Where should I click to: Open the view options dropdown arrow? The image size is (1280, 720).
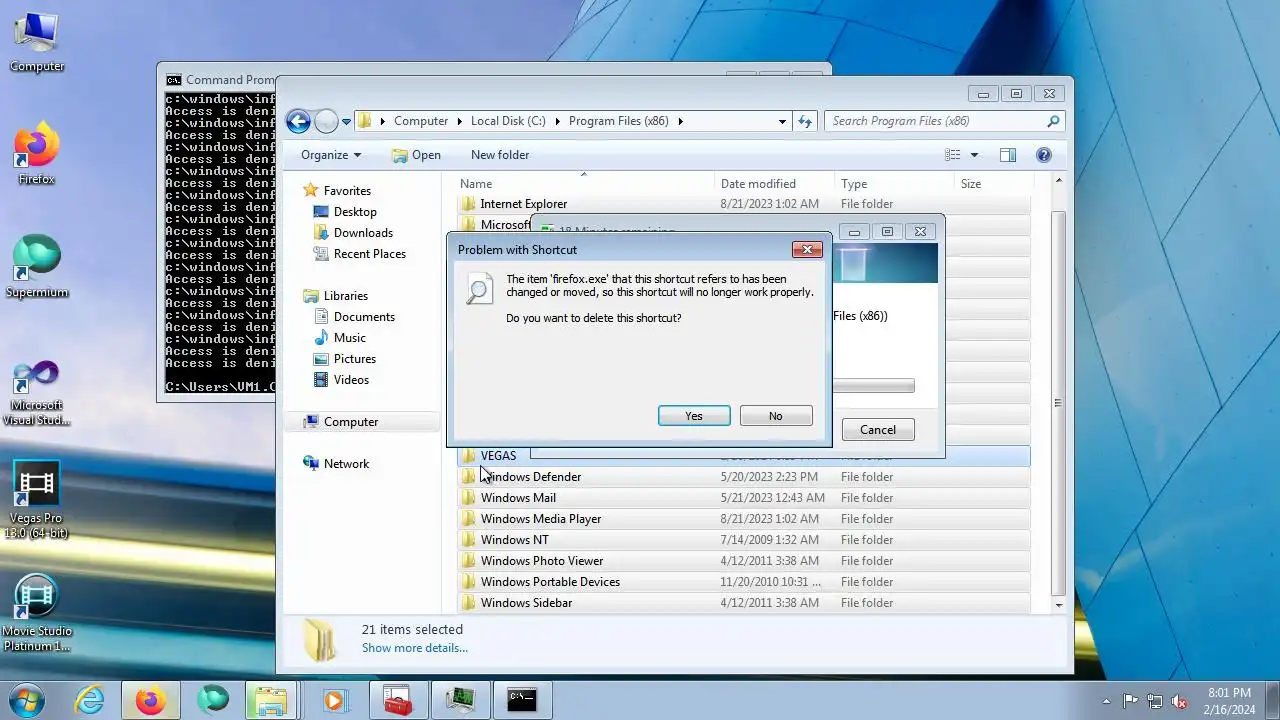click(x=974, y=155)
